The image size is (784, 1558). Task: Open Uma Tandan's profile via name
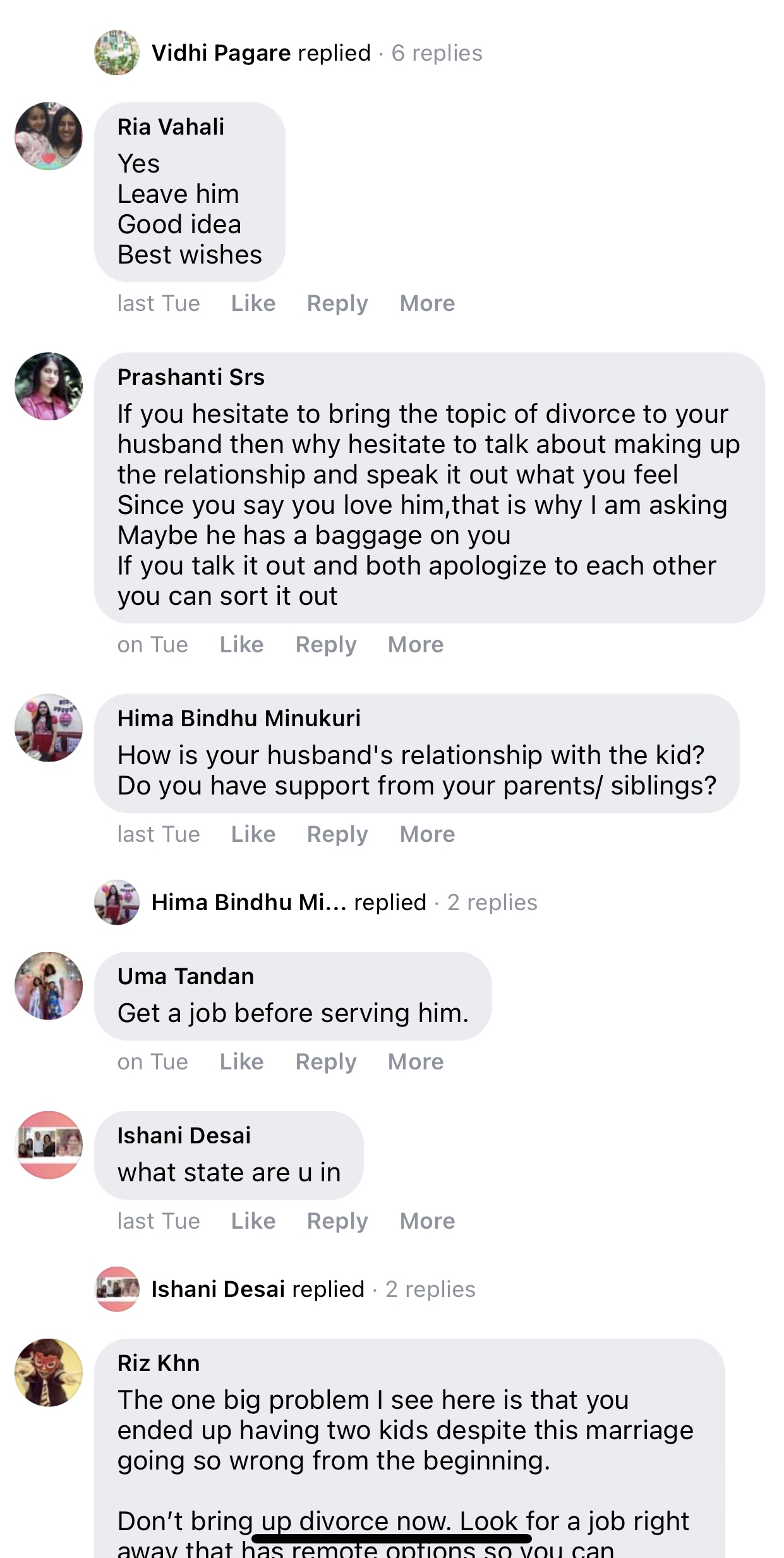(x=186, y=977)
